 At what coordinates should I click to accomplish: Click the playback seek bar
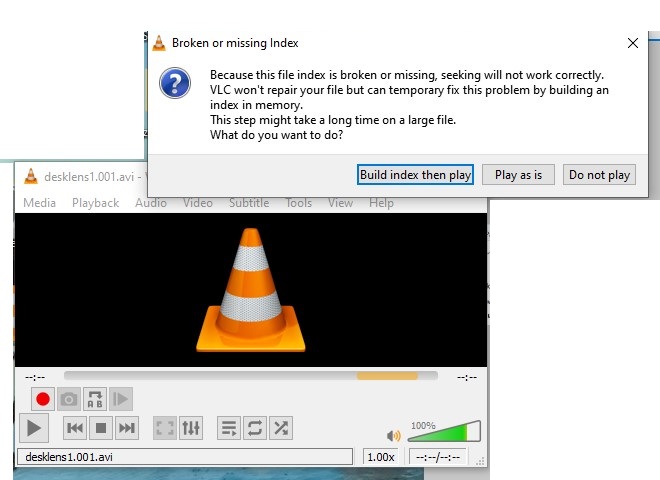251,376
